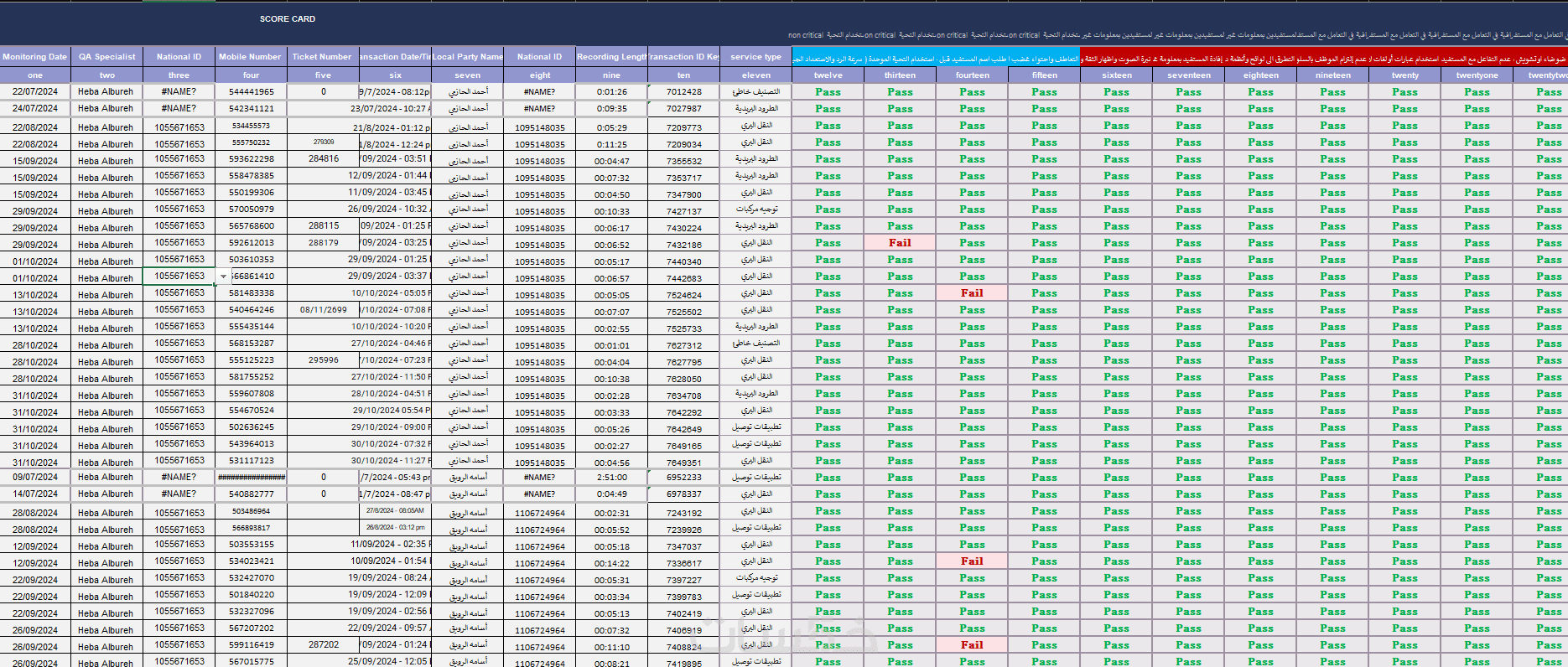Select transaction ID 7027987

[x=683, y=109]
